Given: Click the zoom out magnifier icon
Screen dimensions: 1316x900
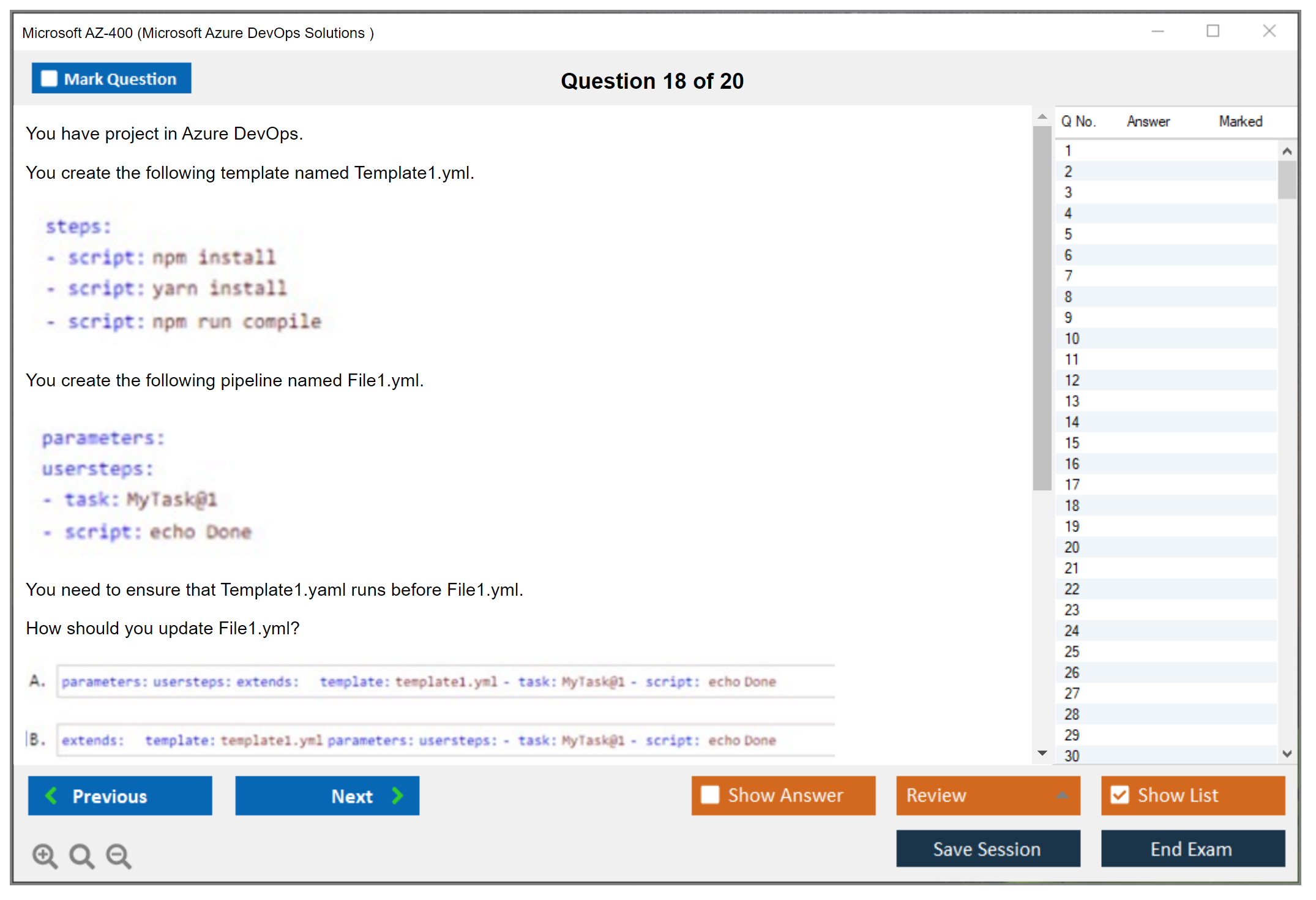Looking at the screenshot, I should [119, 855].
